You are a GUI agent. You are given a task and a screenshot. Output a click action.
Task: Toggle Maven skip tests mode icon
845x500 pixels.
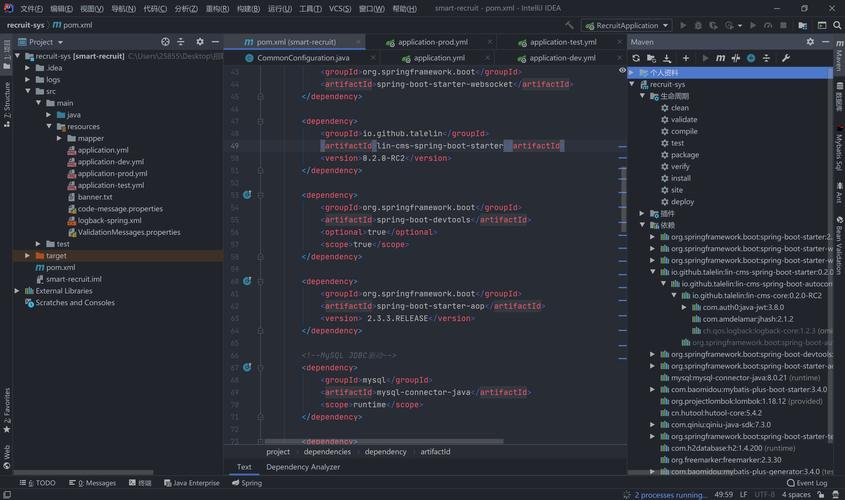pyautogui.click(x=752, y=58)
